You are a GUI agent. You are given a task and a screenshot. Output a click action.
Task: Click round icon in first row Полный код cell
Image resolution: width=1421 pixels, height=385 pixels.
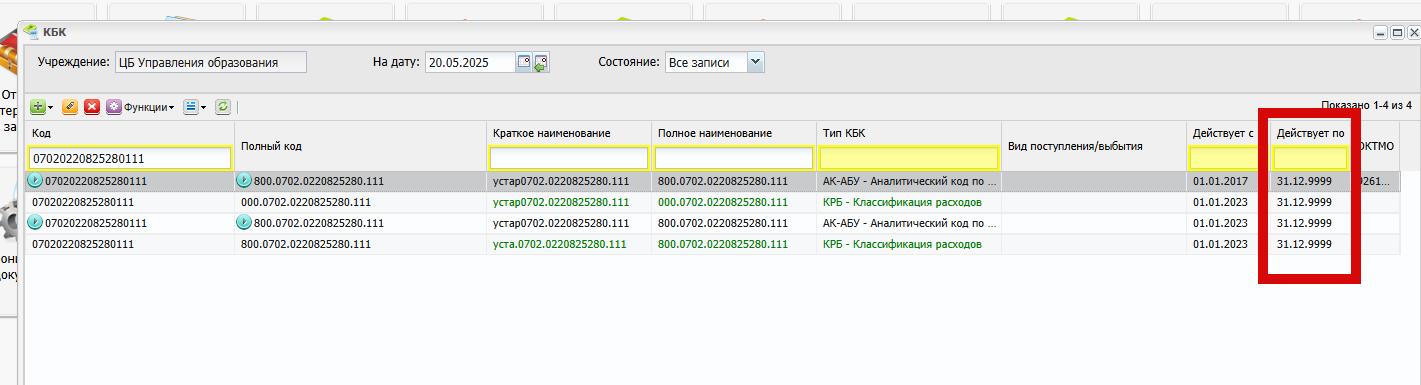[244, 181]
